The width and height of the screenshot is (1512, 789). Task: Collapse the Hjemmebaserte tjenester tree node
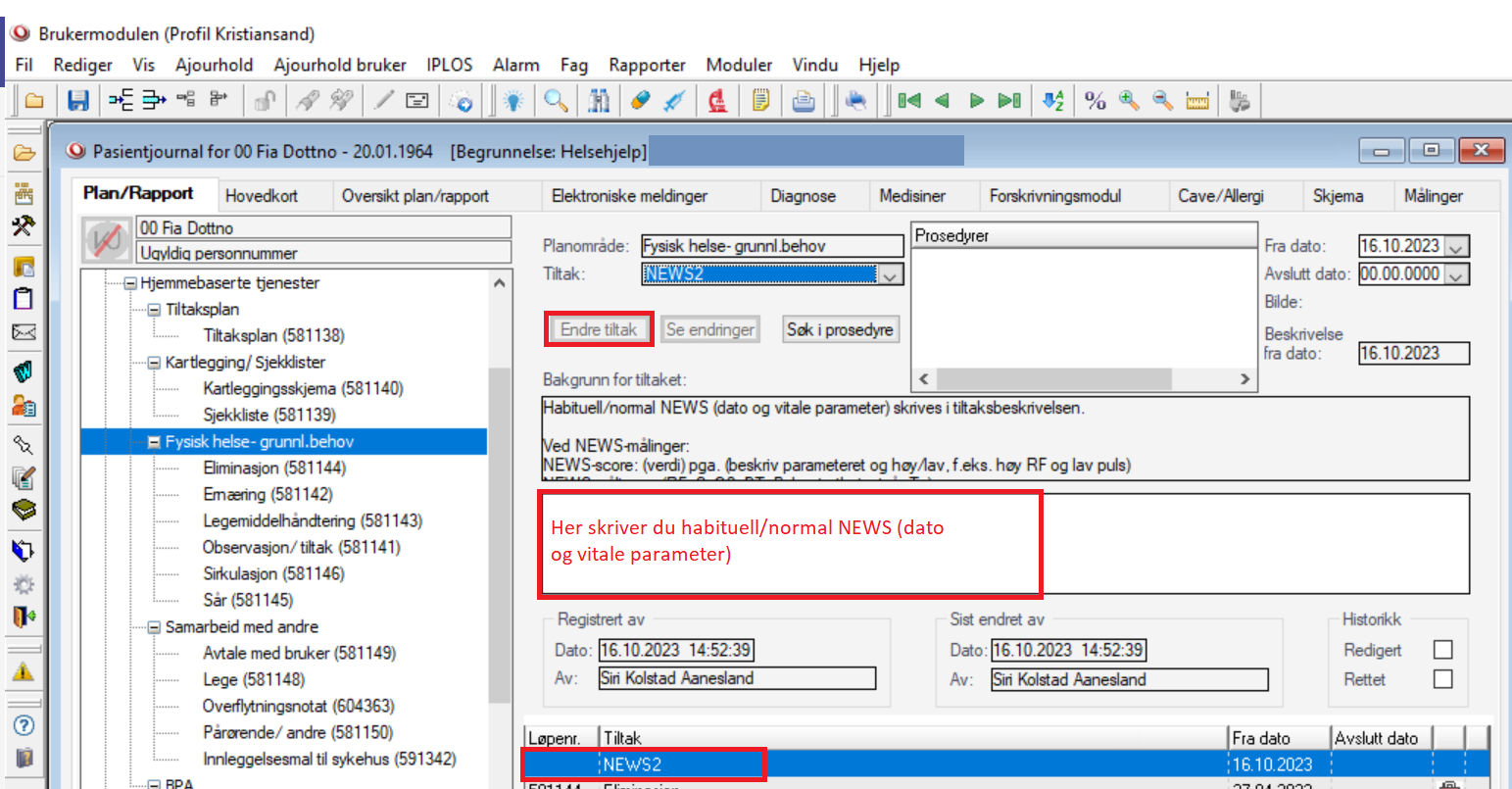(130, 283)
